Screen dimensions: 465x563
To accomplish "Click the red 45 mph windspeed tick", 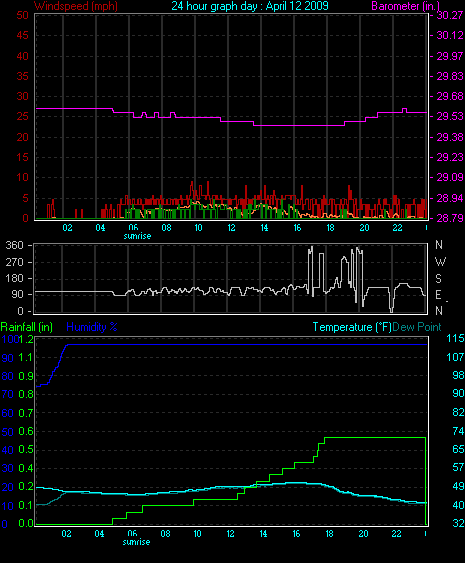I will tap(22, 35).
